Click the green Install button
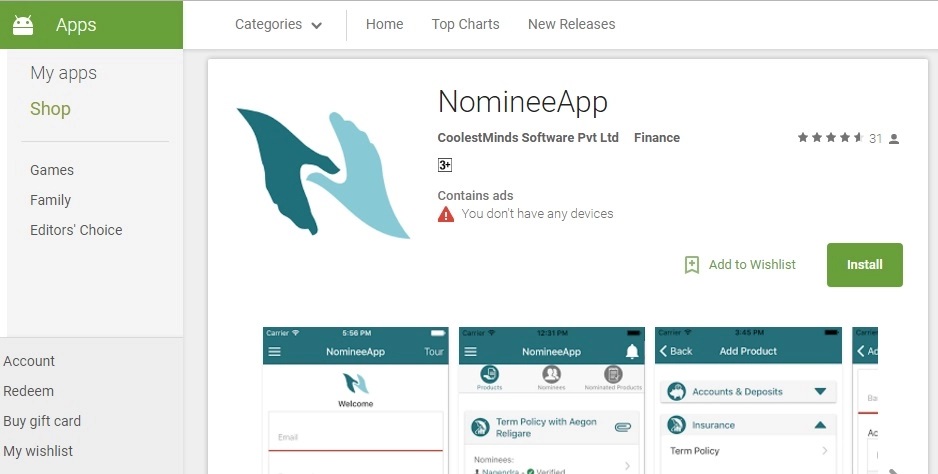The image size is (938, 474). point(864,265)
